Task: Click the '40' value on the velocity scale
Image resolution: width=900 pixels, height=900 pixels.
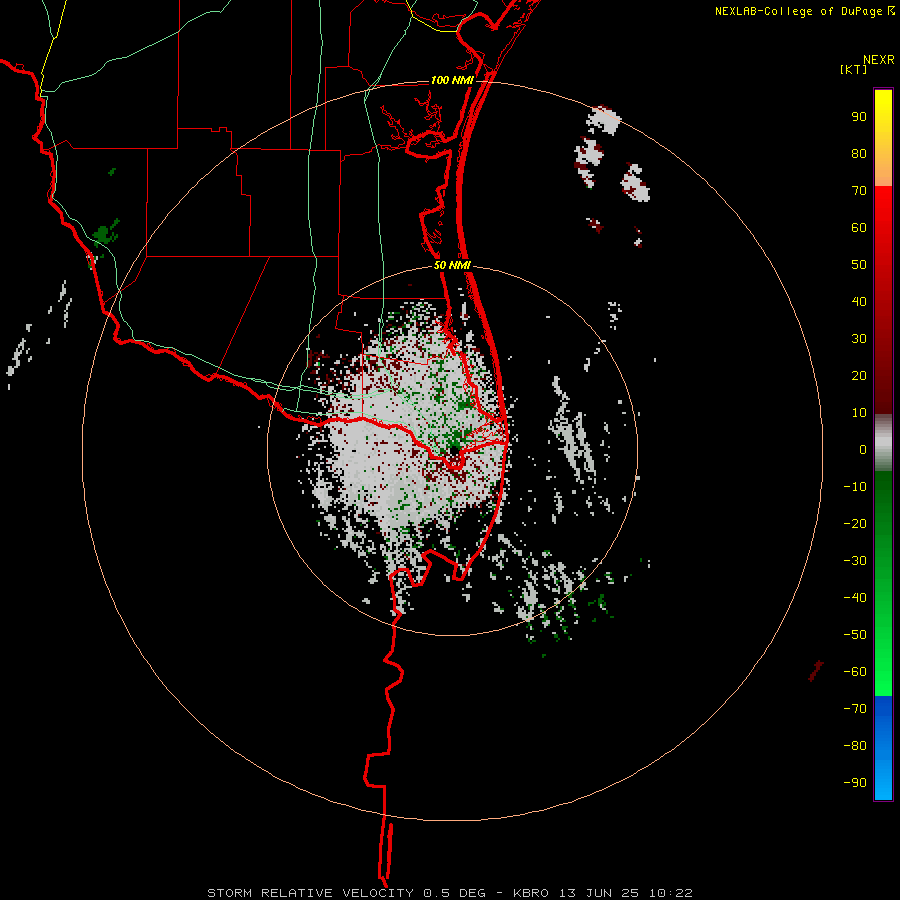Action: 859,301
